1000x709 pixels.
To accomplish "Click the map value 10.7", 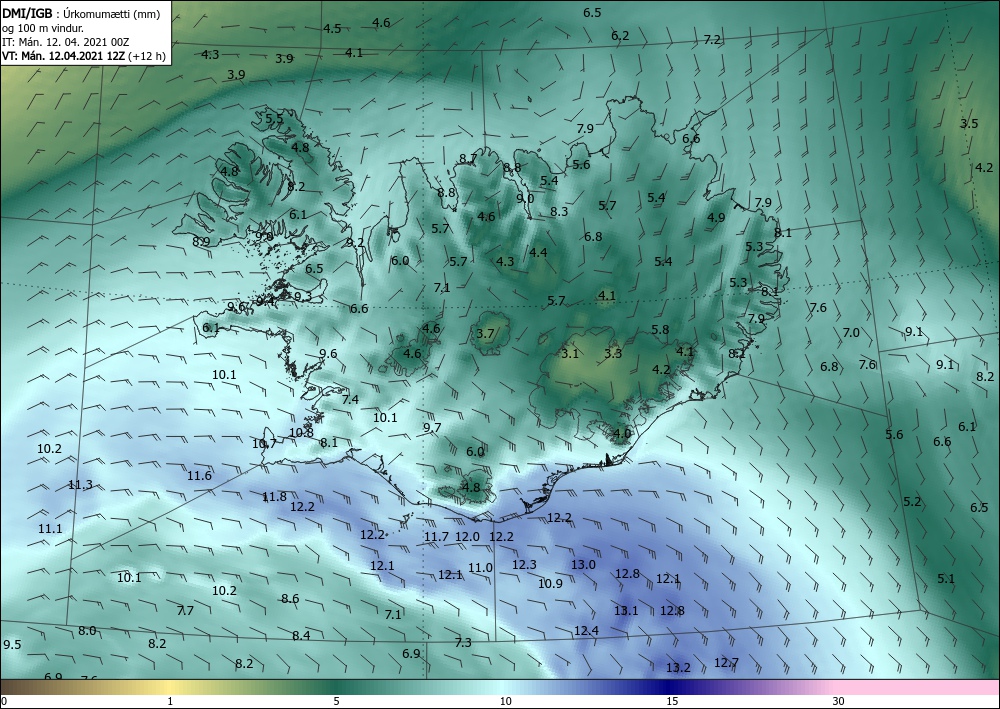I will click(x=264, y=443).
